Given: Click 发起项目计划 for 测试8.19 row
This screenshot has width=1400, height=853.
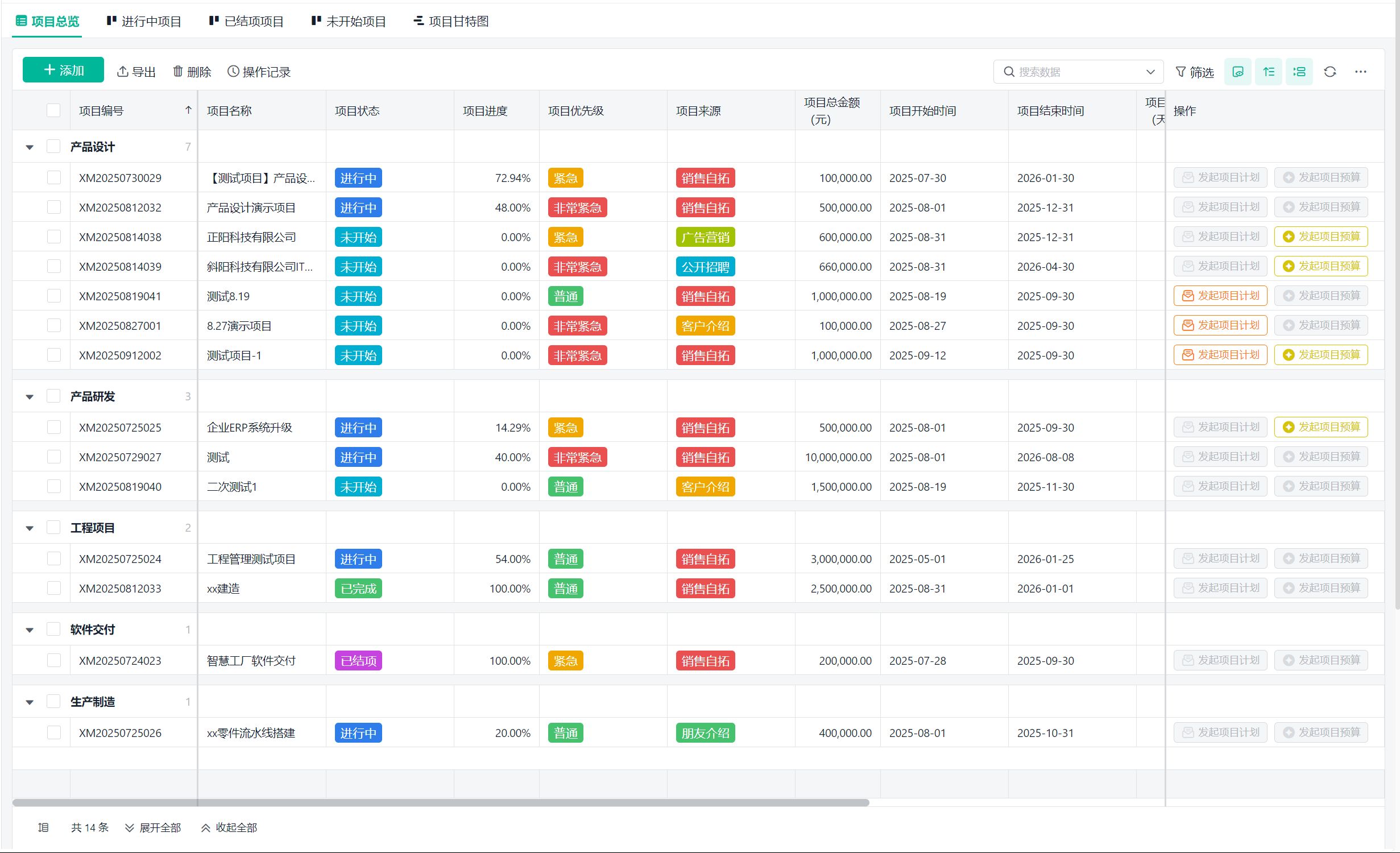Looking at the screenshot, I should pyautogui.click(x=1220, y=296).
